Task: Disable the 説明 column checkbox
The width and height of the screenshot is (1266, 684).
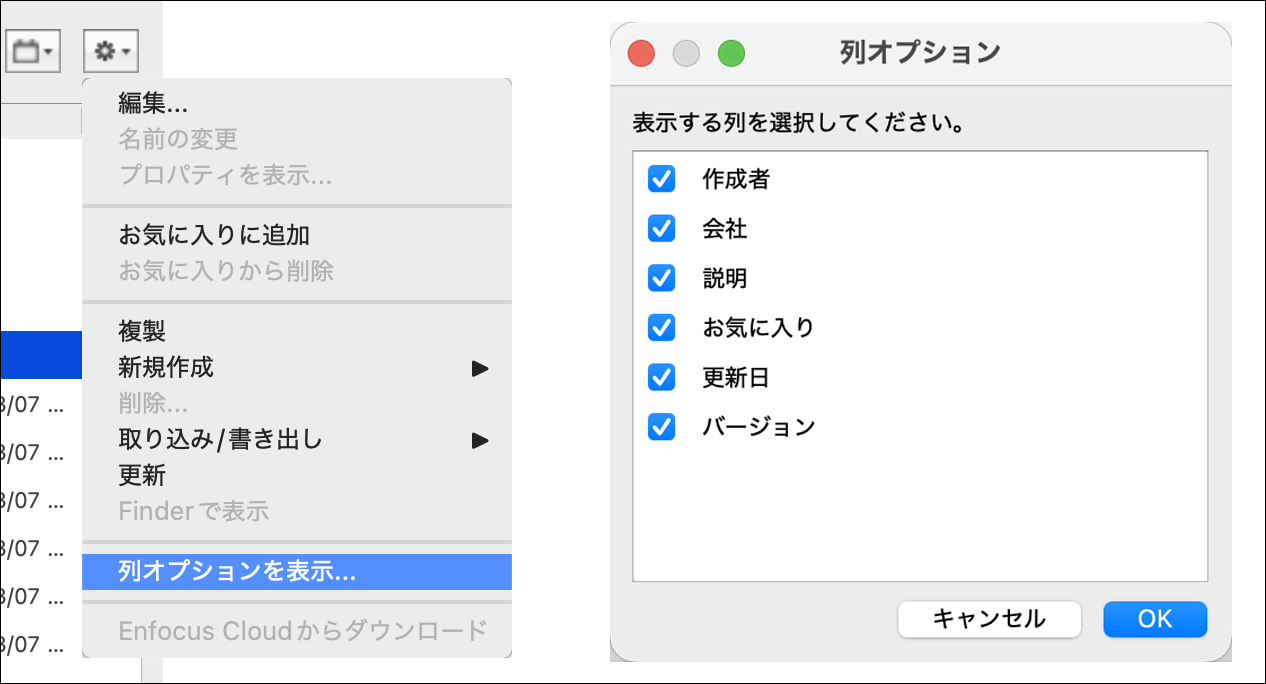Action: tap(662, 278)
